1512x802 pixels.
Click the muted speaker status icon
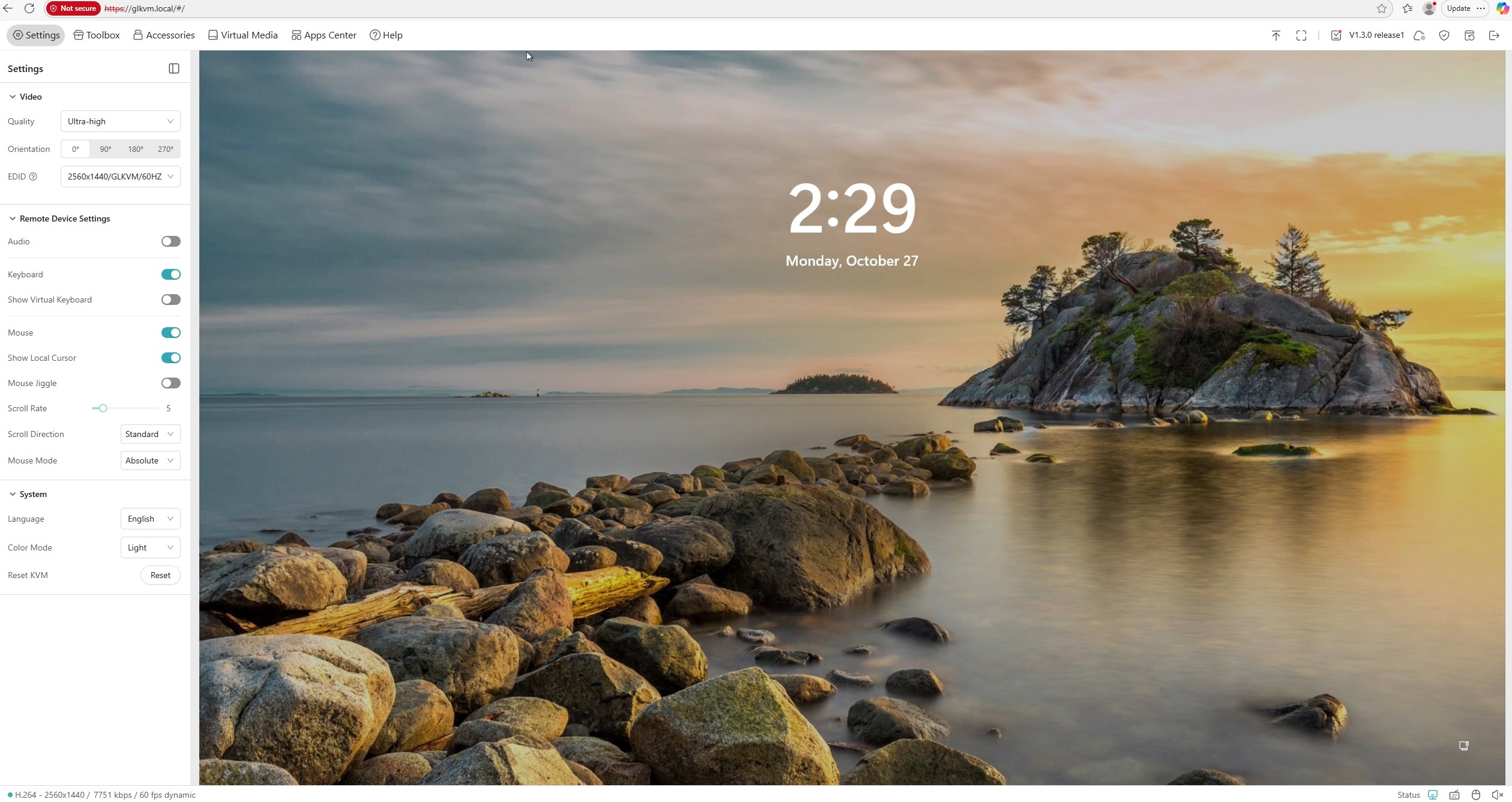click(x=1497, y=795)
